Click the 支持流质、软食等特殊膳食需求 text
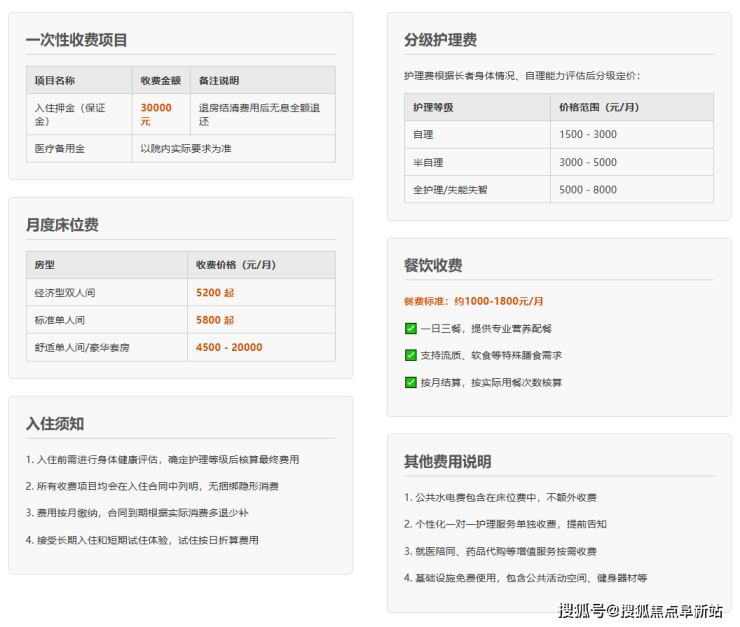The image size is (740, 627). 491,355
